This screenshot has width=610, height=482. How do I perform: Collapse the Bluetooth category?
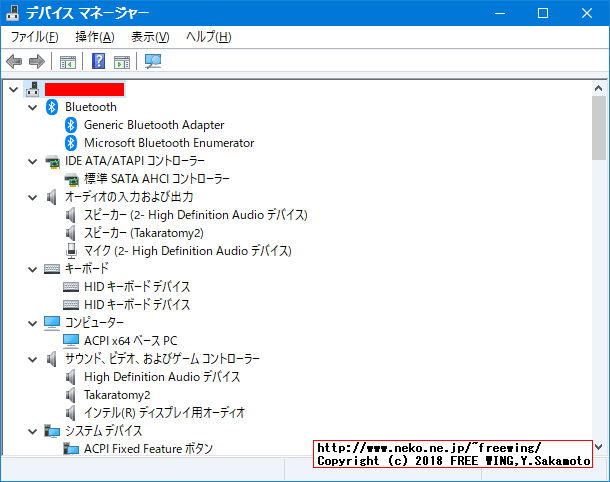click(33, 108)
